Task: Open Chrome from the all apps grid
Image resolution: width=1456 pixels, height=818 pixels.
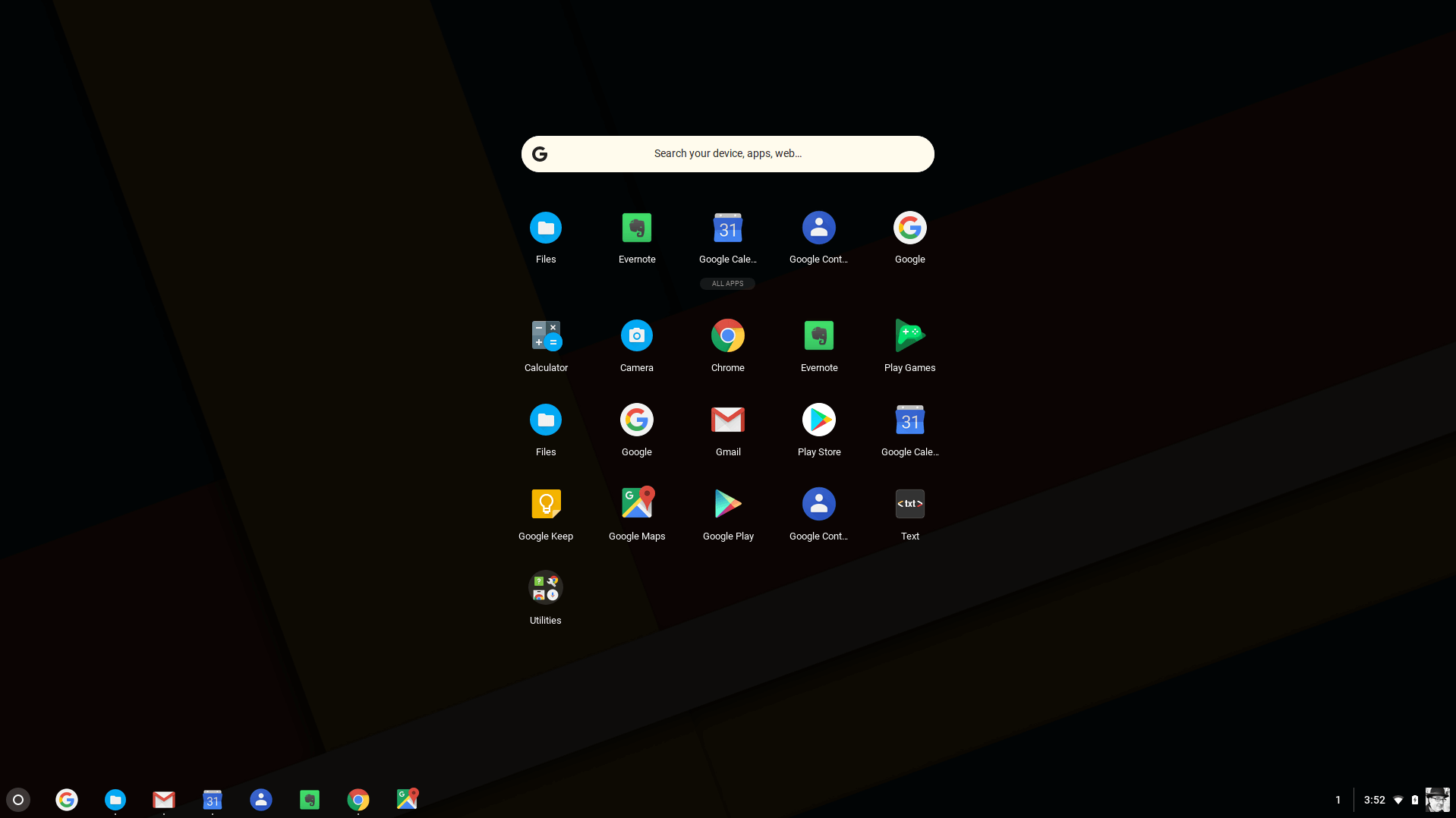Action: [728, 335]
